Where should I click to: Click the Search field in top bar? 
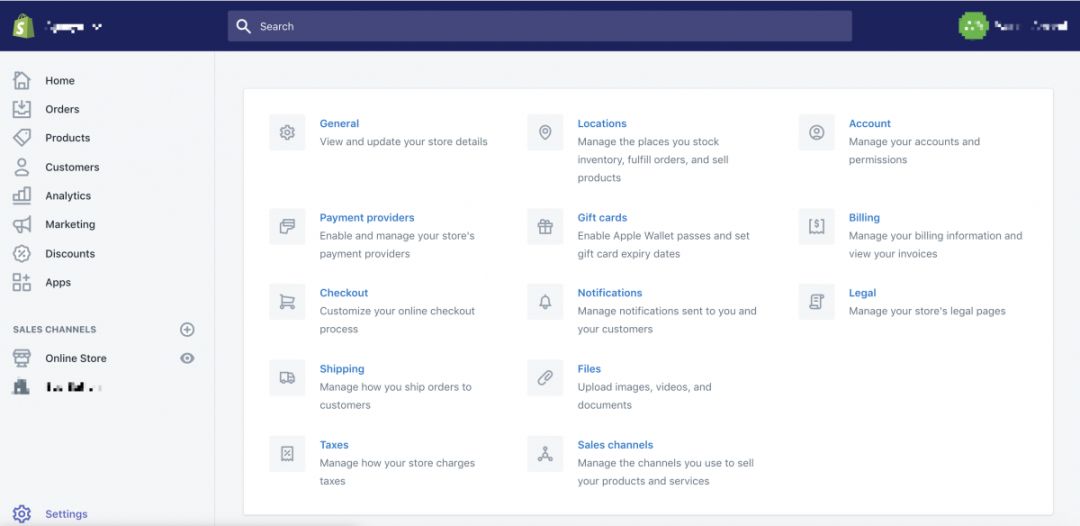coord(540,26)
